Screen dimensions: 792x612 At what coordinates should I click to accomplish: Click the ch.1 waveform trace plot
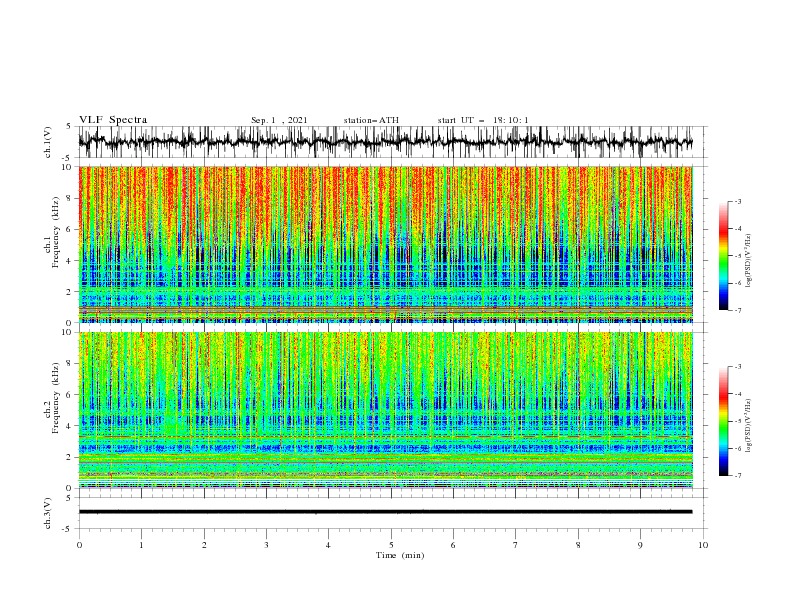tap(385, 142)
